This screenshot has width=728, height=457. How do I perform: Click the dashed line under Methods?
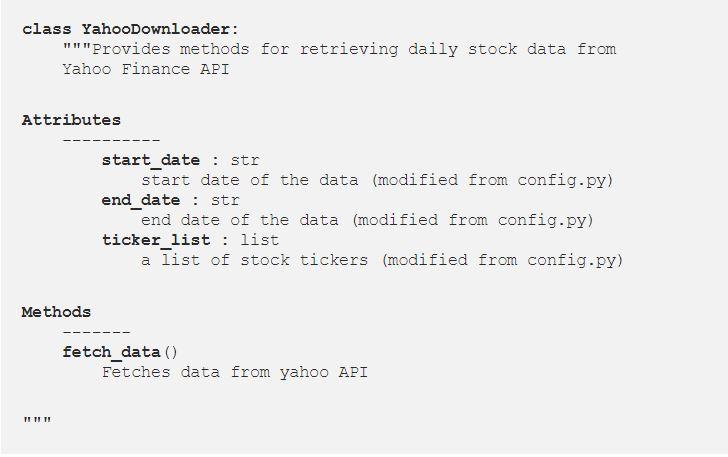(96, 331)
